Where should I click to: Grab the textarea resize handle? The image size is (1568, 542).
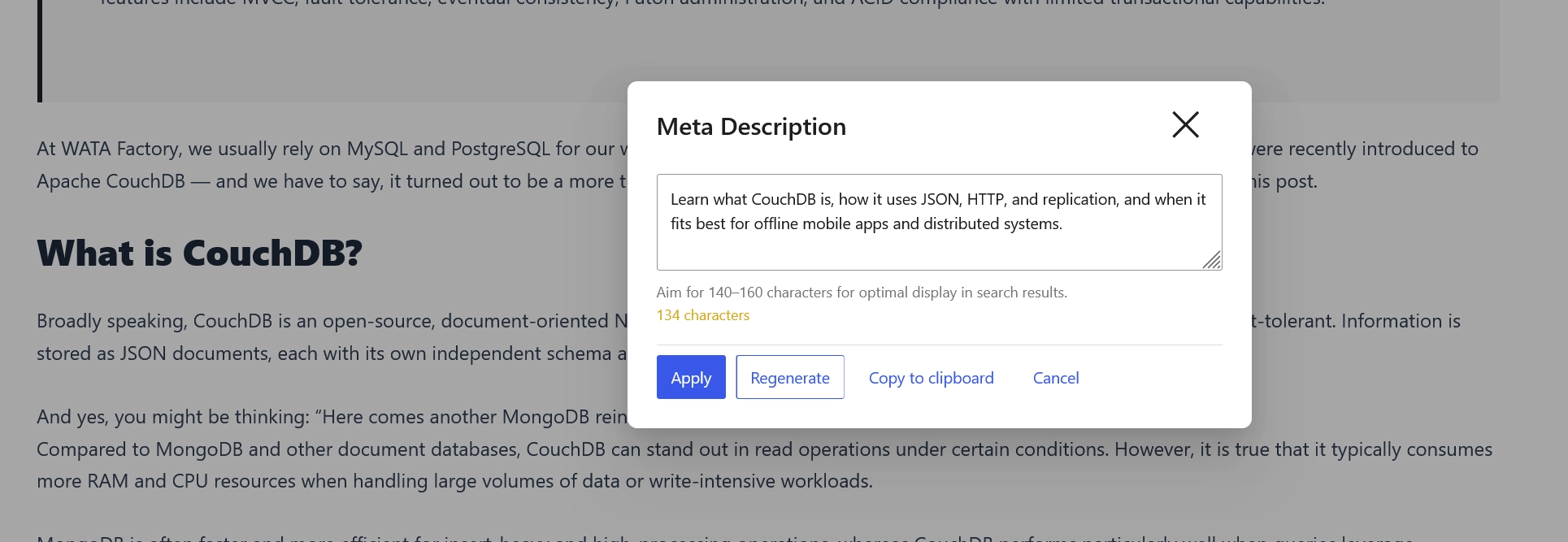1212,260
